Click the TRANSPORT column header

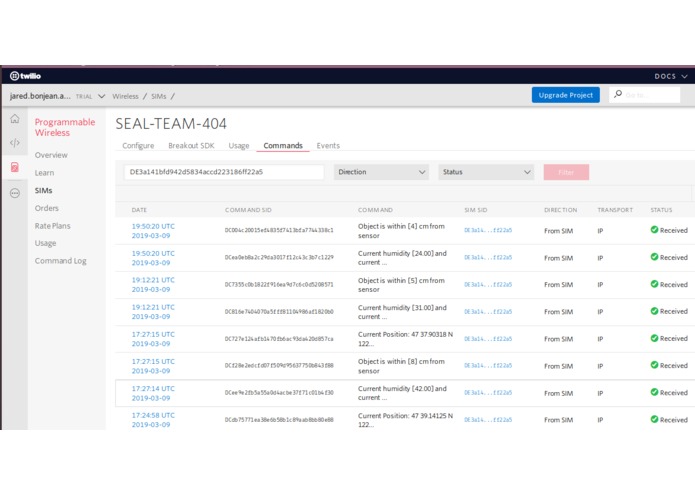point(615,210)
